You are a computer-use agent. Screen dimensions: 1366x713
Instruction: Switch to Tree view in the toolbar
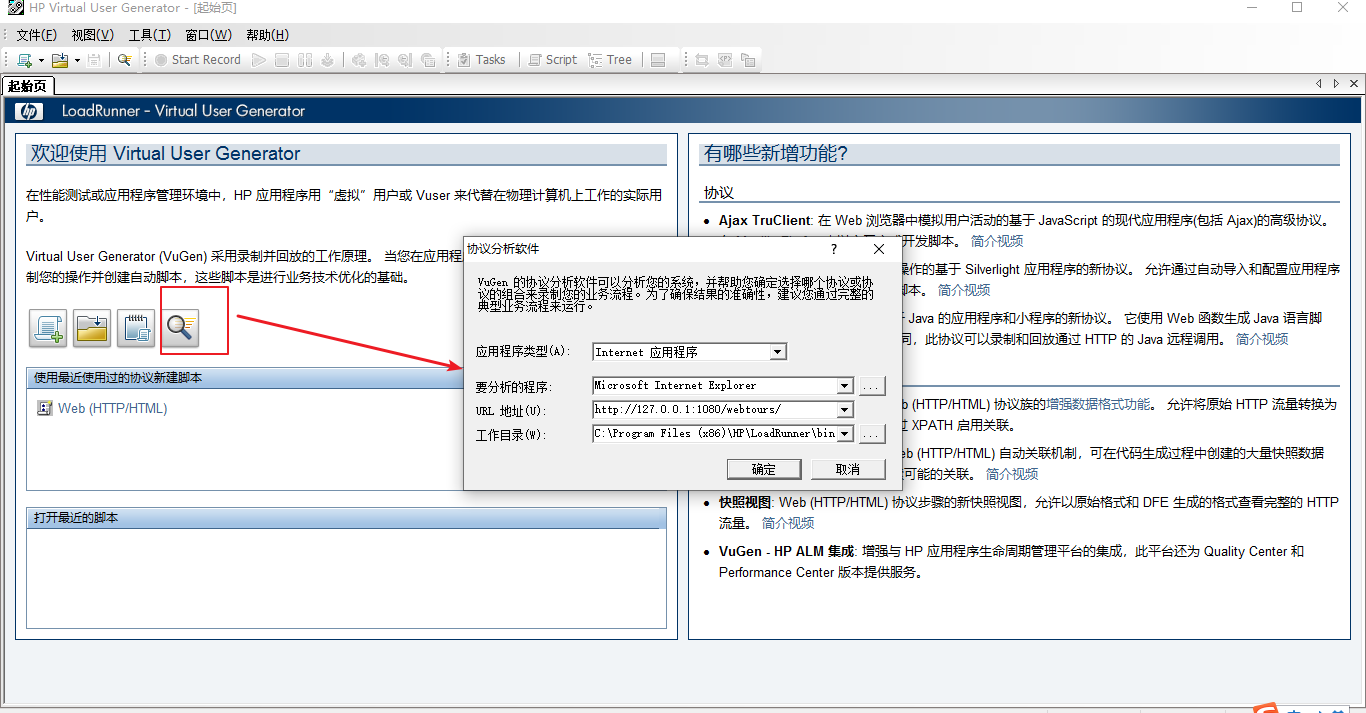(x=611, y=60)
